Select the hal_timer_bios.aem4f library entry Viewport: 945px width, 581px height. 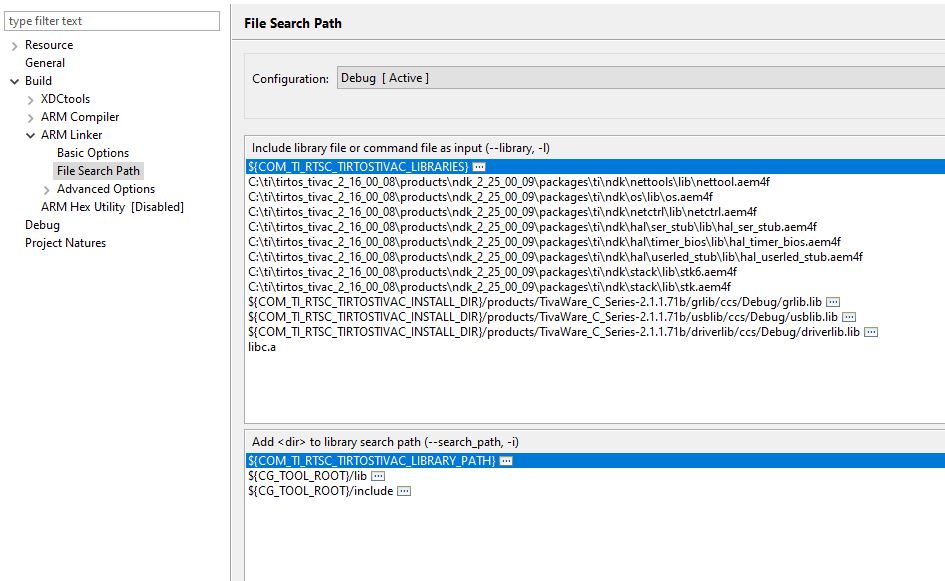click(x=544, y=242)
